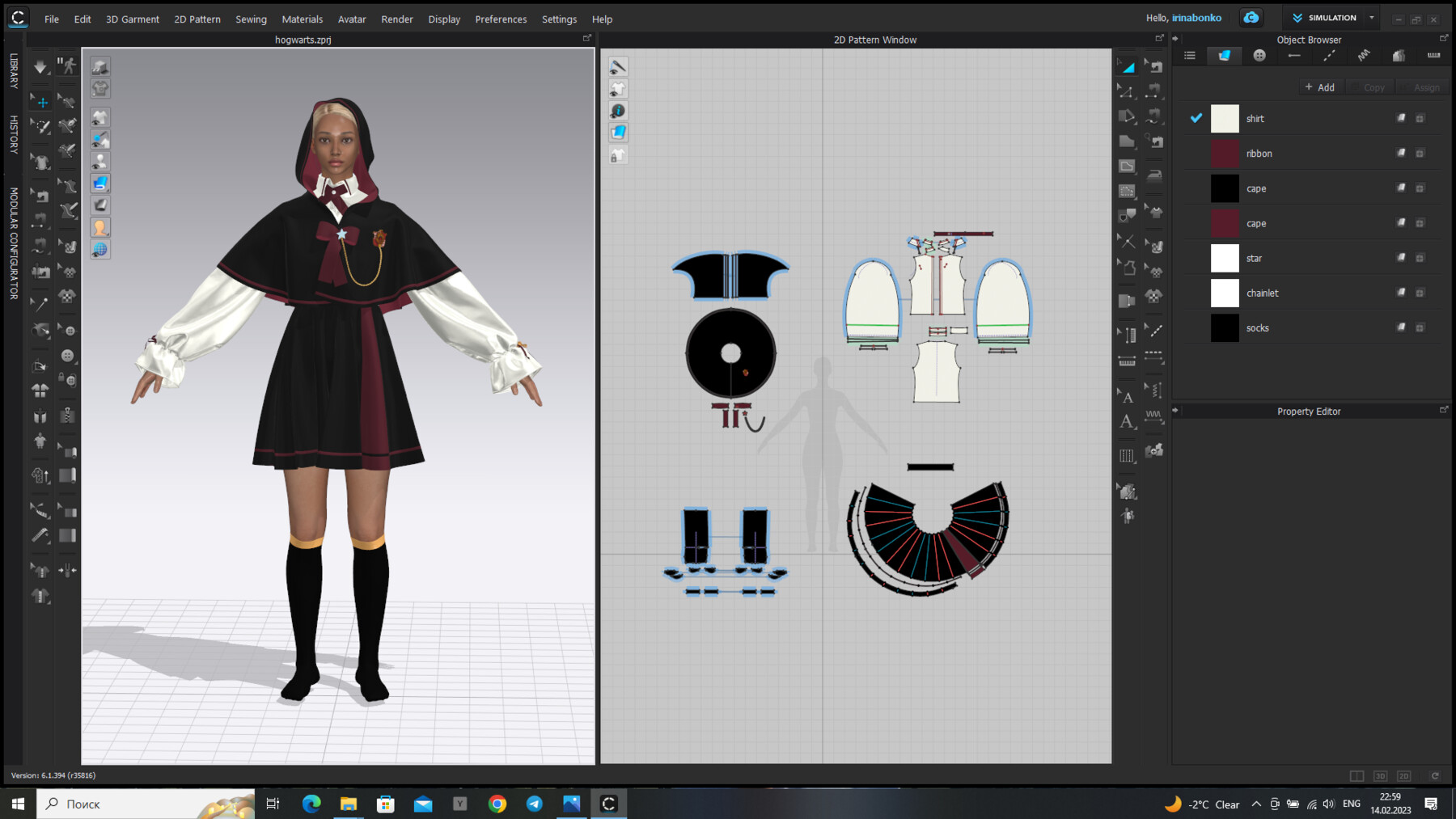Select the avatar display icon in 3D viewport
Viewport: 1456px width, 819px height.
point(99,161)
